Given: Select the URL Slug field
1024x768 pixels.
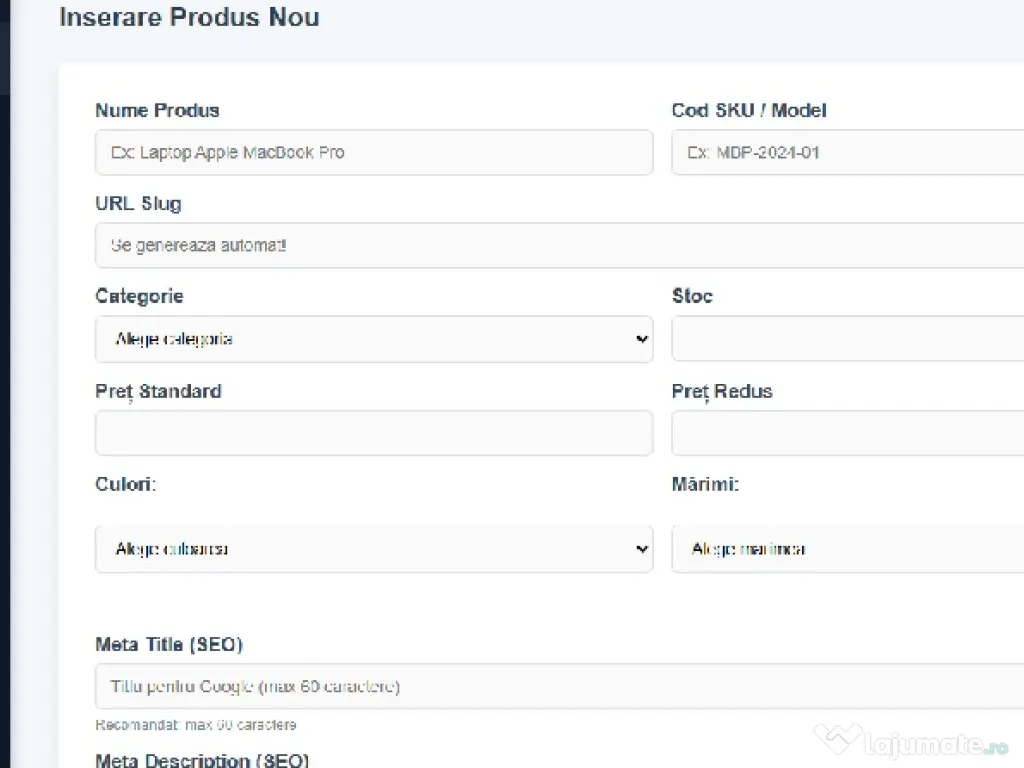Looking at the screenshot, I should point(560,245).
